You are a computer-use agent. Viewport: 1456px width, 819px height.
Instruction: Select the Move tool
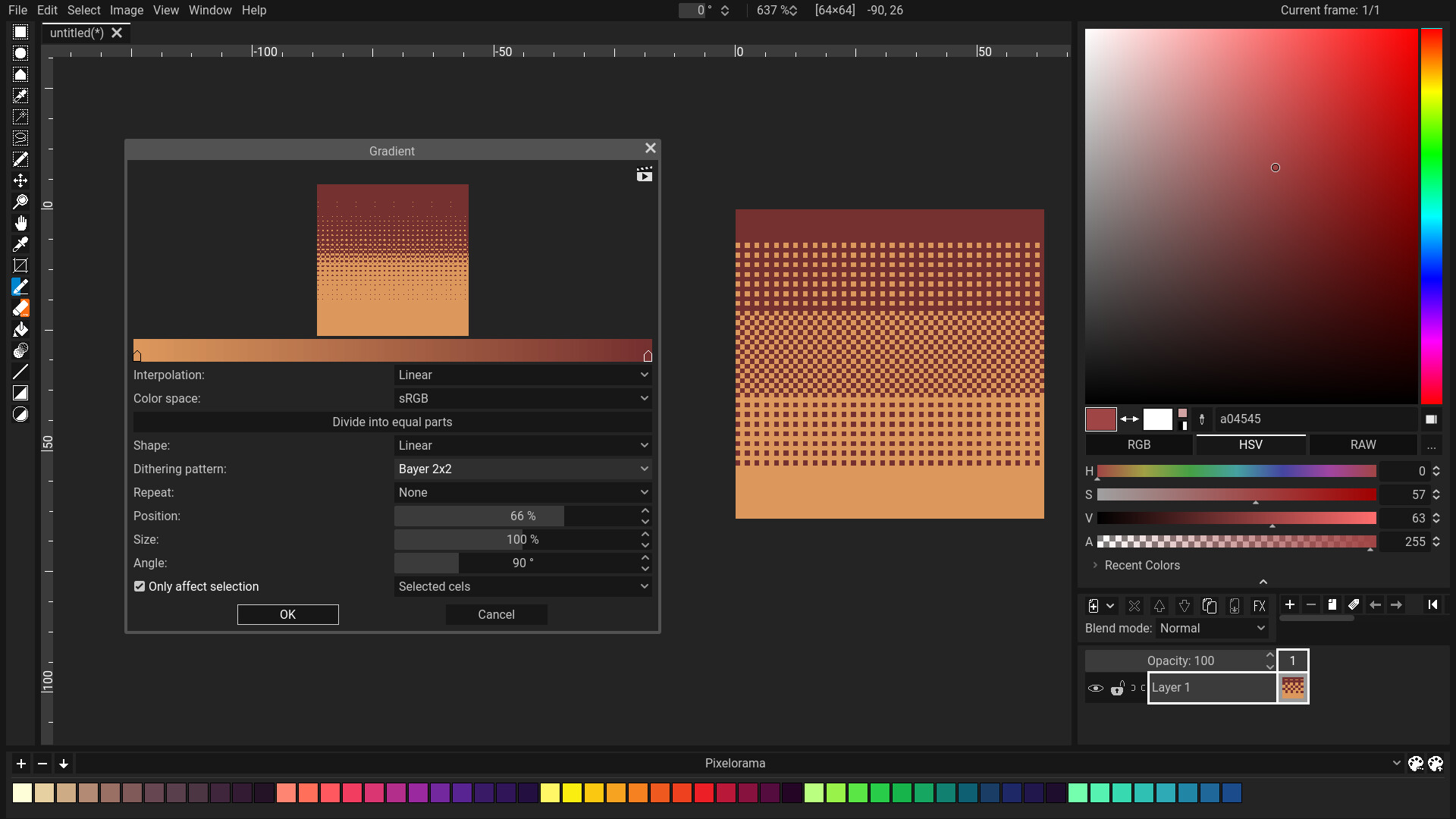click(20, 180)
